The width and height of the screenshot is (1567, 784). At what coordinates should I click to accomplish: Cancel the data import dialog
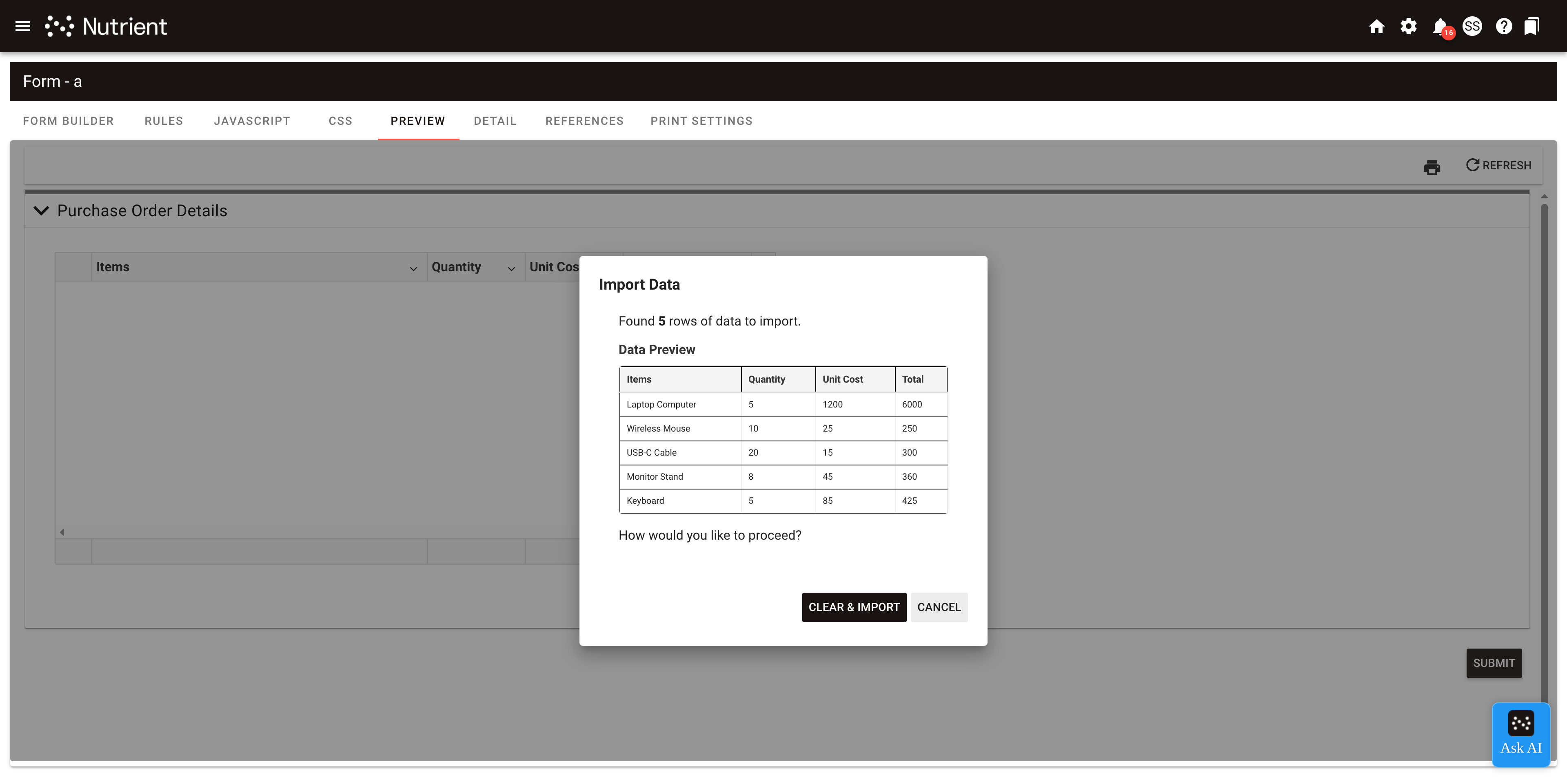[x=939, y=607]
